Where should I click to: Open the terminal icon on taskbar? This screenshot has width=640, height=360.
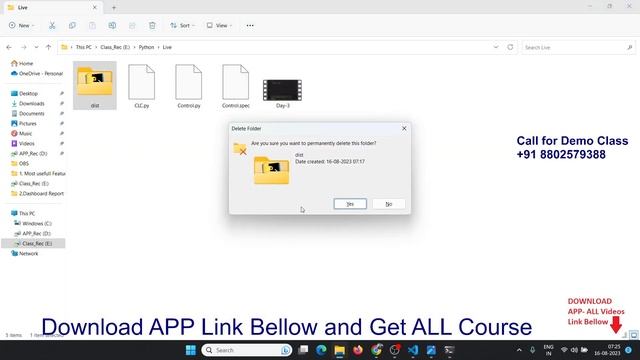pos(449,350)
